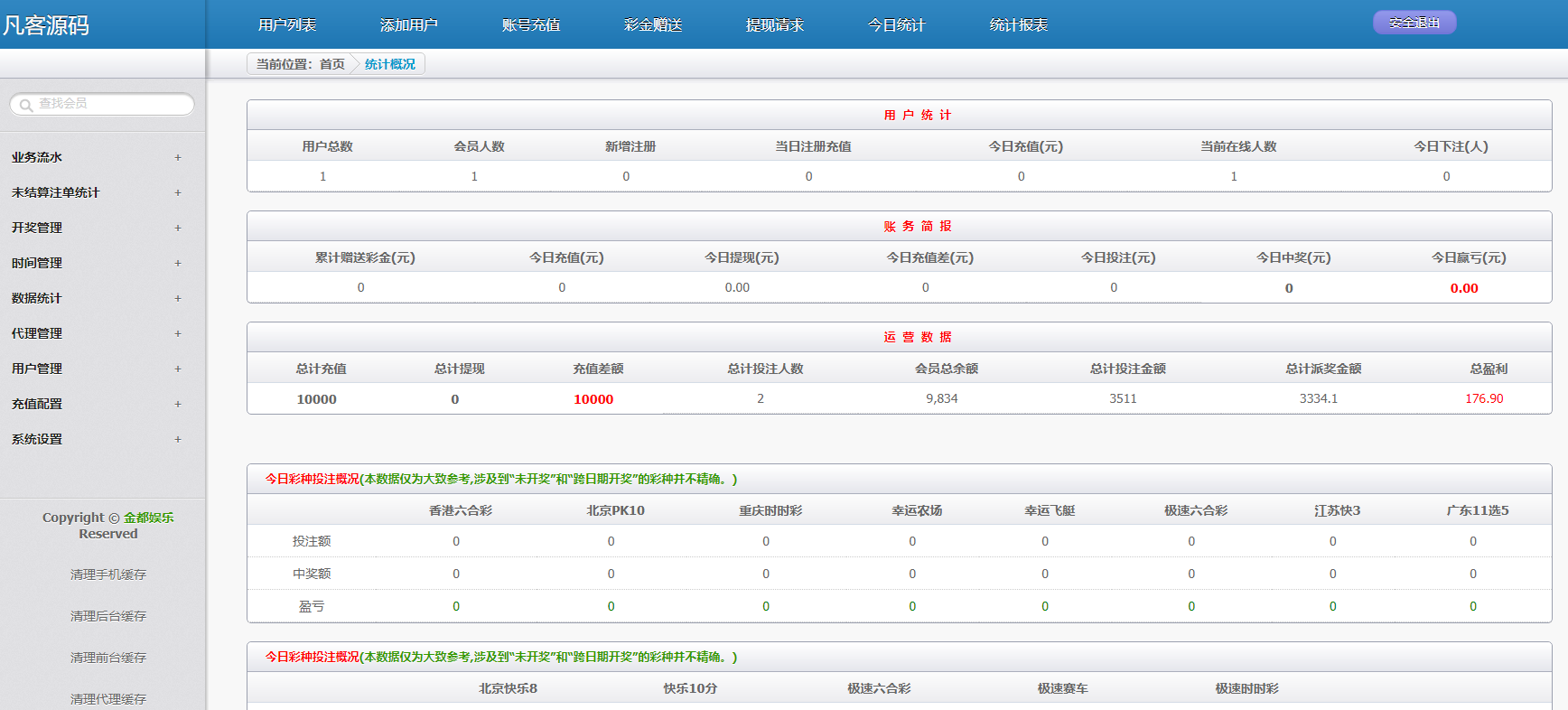
Task: Click plus icon beside 充值配置
Action: (x=178, y=404)
